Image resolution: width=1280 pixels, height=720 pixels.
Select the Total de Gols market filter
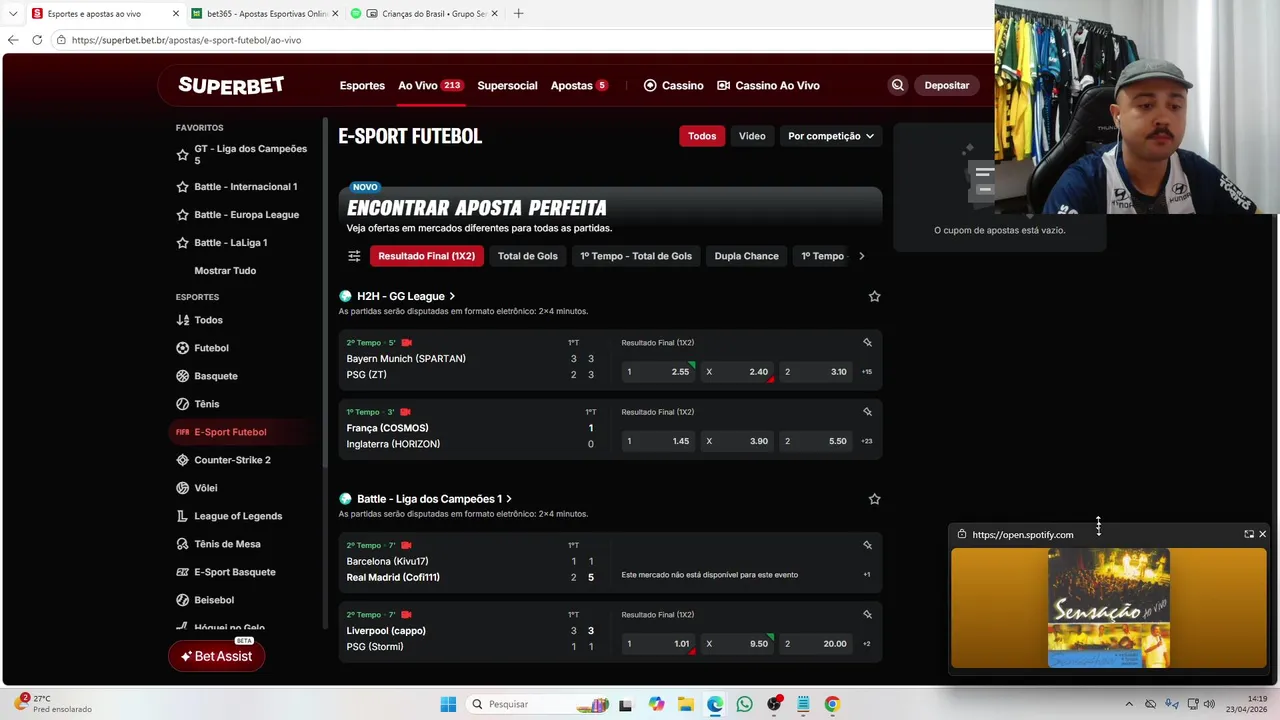point(528,256)
